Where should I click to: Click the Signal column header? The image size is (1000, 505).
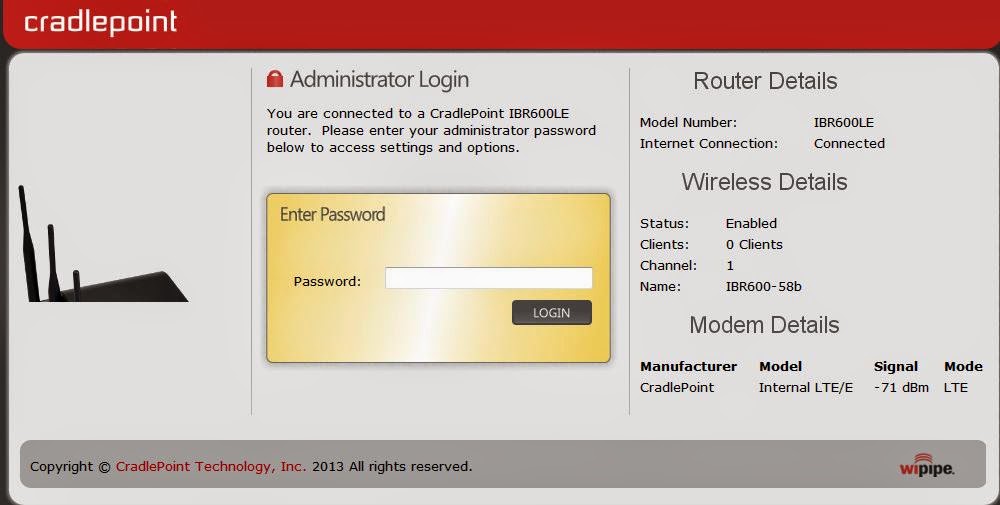pyautogui.click(x=895, y=367)
